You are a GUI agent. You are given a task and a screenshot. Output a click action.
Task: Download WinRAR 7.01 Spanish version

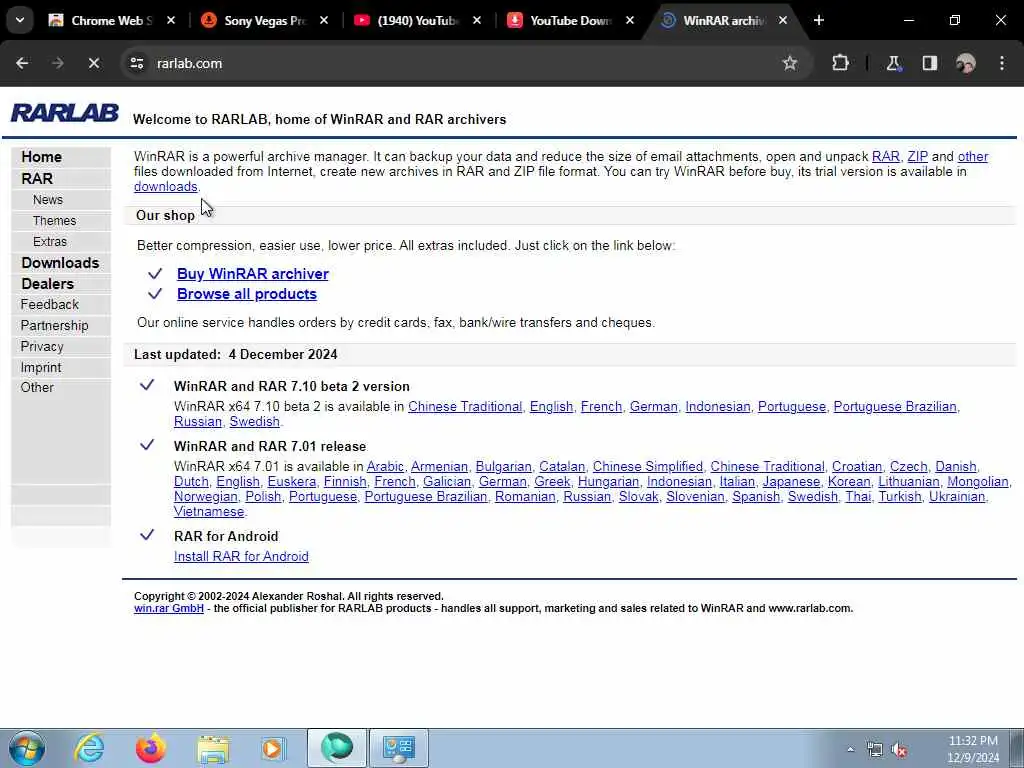coord(756,497)
